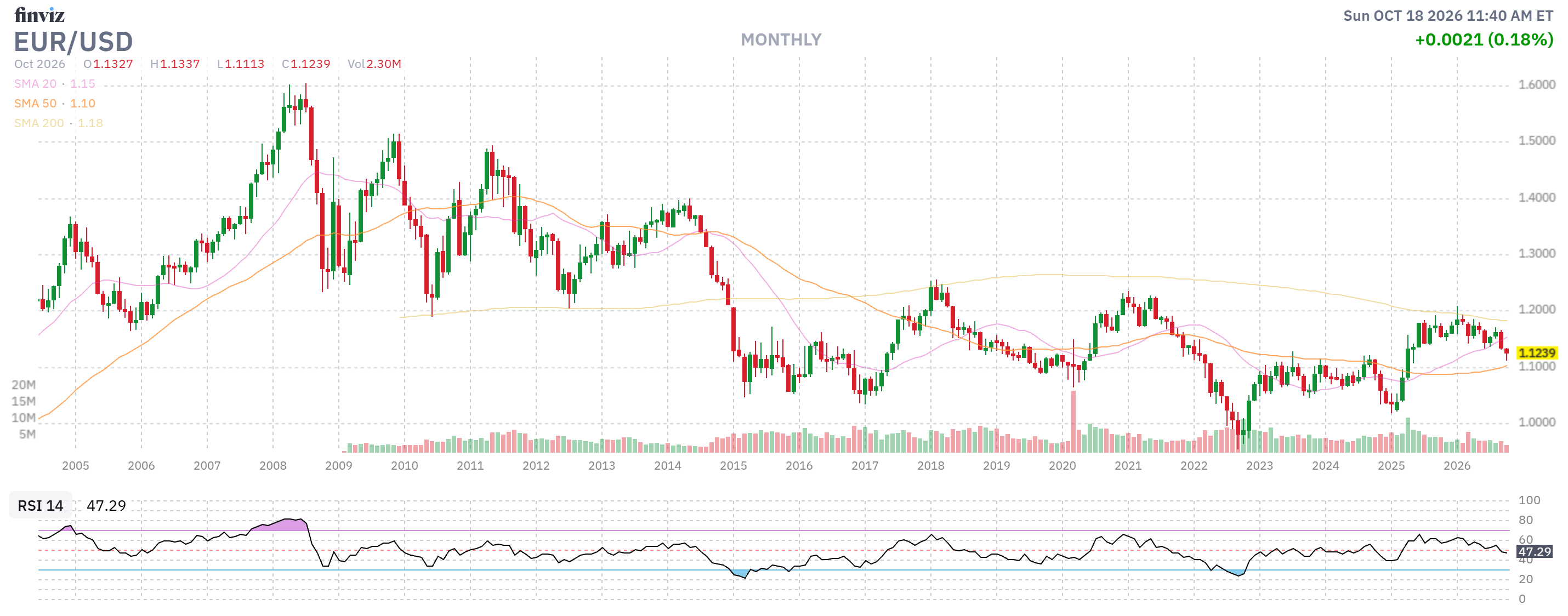The height and width of the screenshot is (616, 1568).
Task: Click the 2026 year label on the time axis
Action: click(1457, 466)
